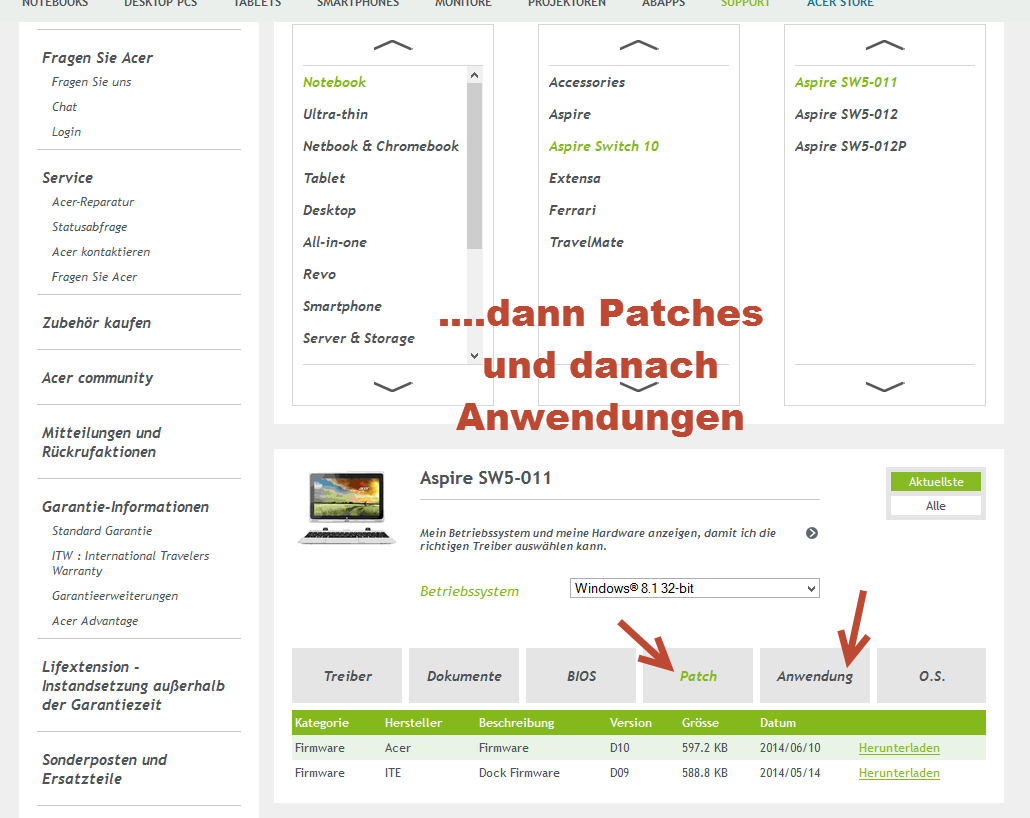Select Ultra-thin in the category list
The height and width of the screenshot is (818, 1030).
[x=335, y=114]
